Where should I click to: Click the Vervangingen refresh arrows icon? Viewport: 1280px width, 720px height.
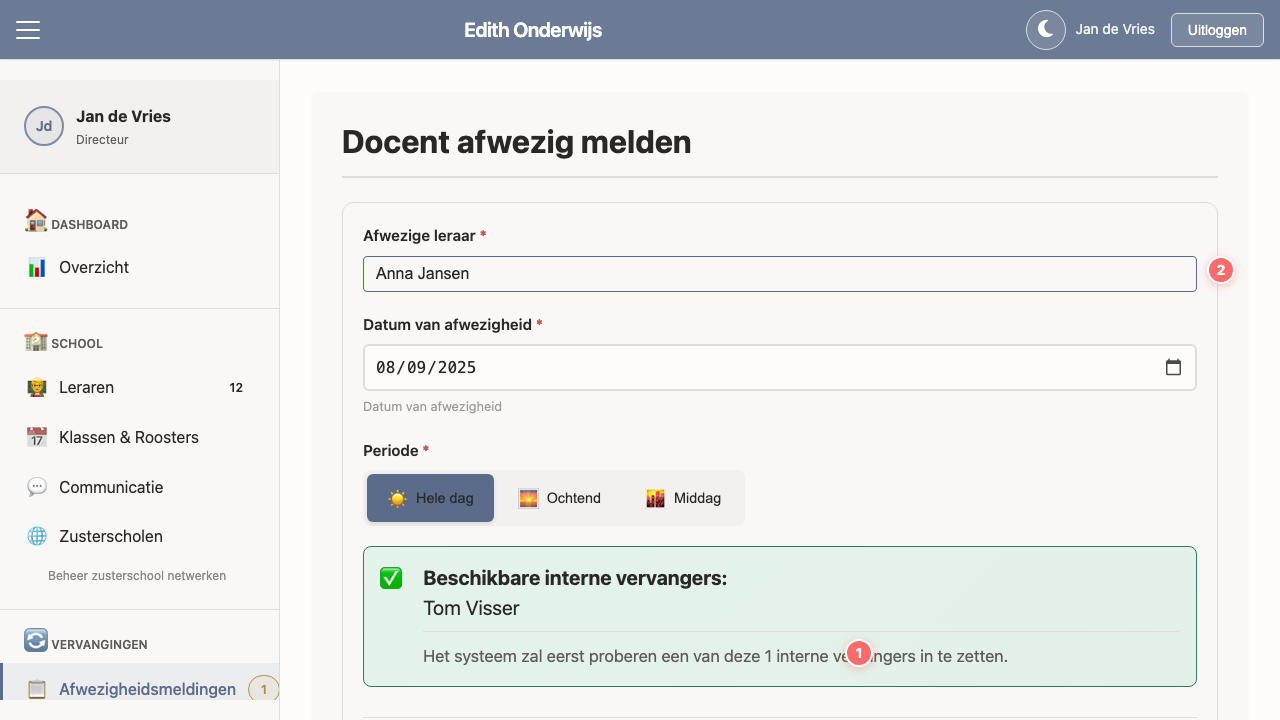pos(36,640)
